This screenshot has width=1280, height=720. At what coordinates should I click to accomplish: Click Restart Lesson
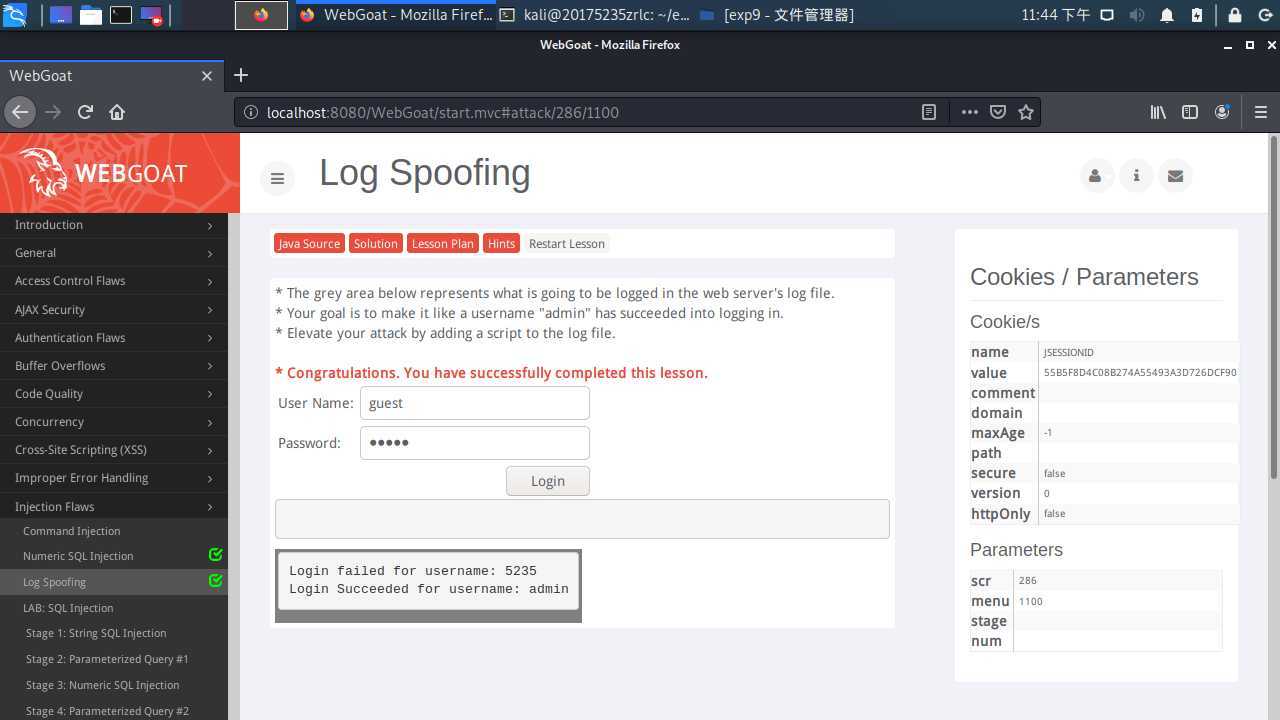click(567, 244)
